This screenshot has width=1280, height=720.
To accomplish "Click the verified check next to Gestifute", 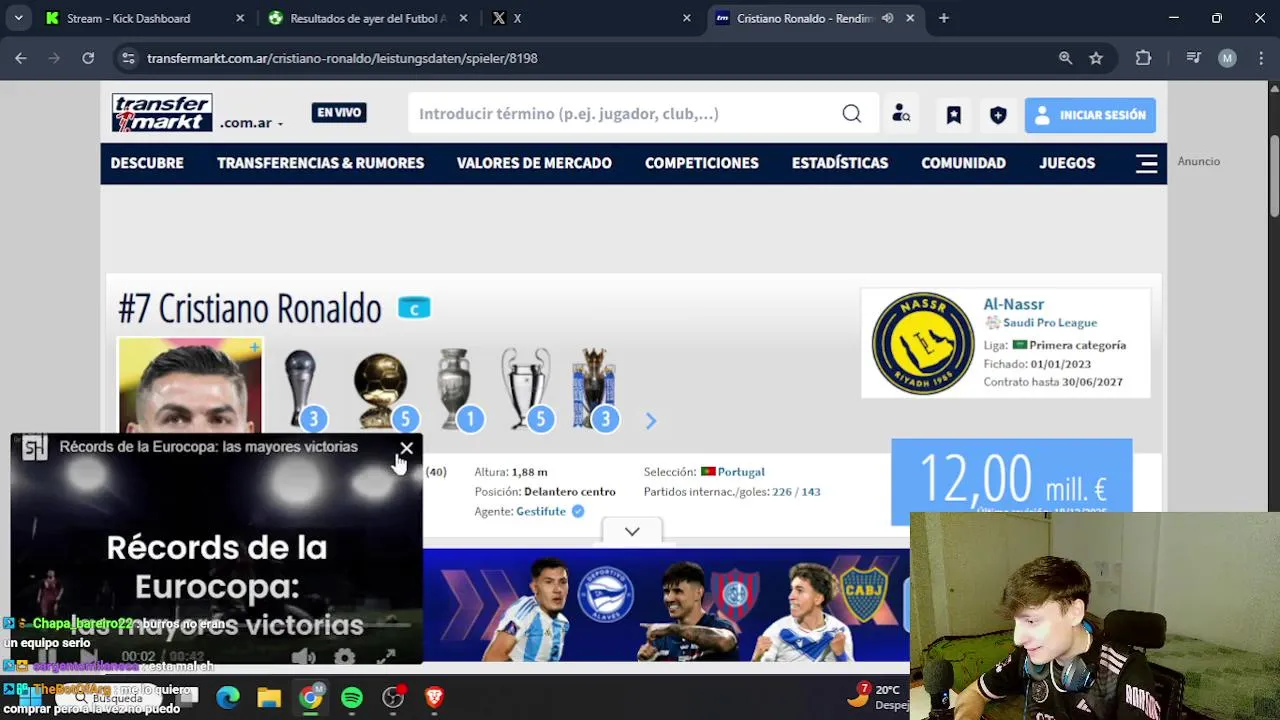I will pyautogui.click(x=577, y=511).
